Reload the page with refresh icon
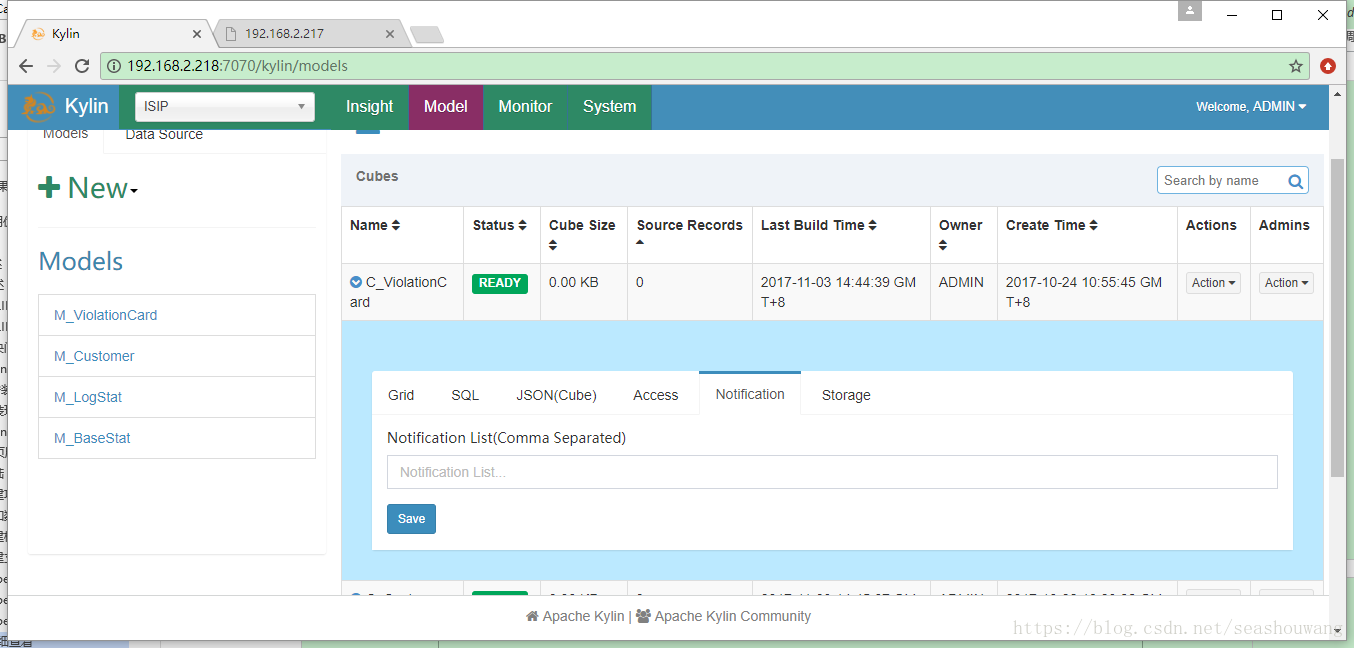The image size is (1354, 648). [82, 66]
